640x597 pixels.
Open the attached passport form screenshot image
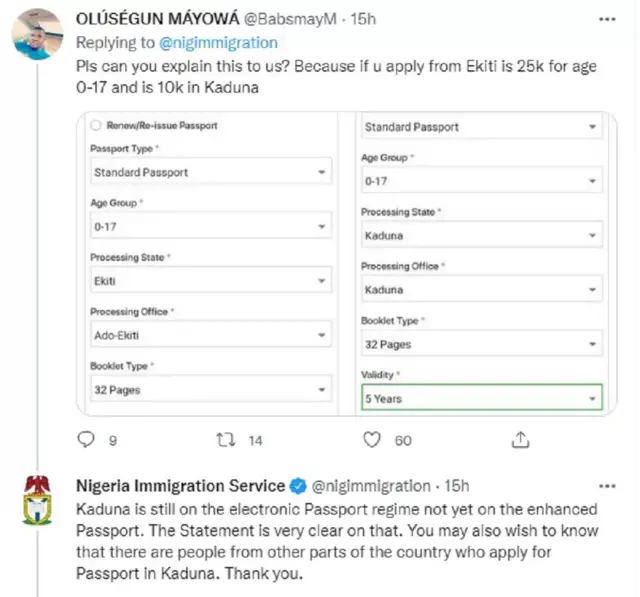tap(347, 263)
